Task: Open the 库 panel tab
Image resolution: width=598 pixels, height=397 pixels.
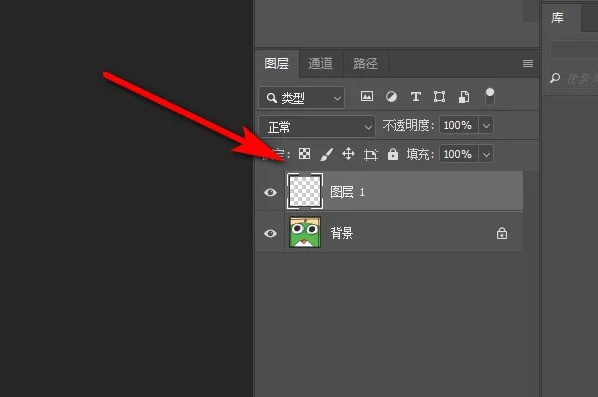Action: [x=558, y=18]
